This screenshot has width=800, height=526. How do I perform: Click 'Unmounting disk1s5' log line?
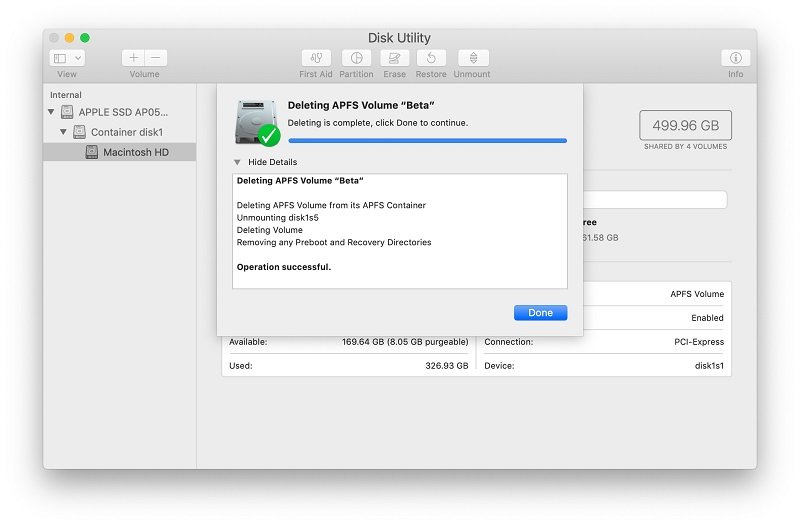[278, 218]
